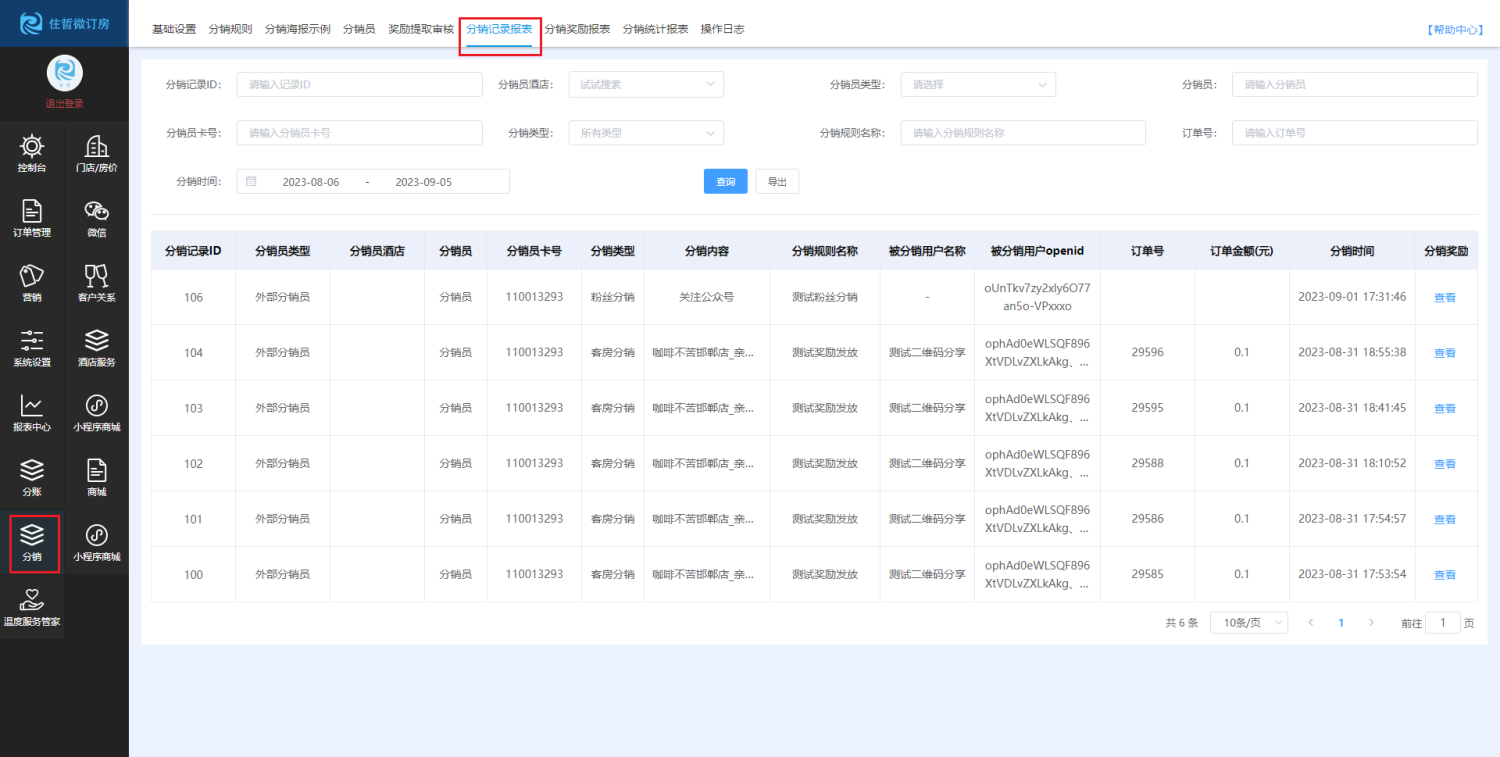
Task: Click 查看 for record 103
Action: pos(1445,409)
